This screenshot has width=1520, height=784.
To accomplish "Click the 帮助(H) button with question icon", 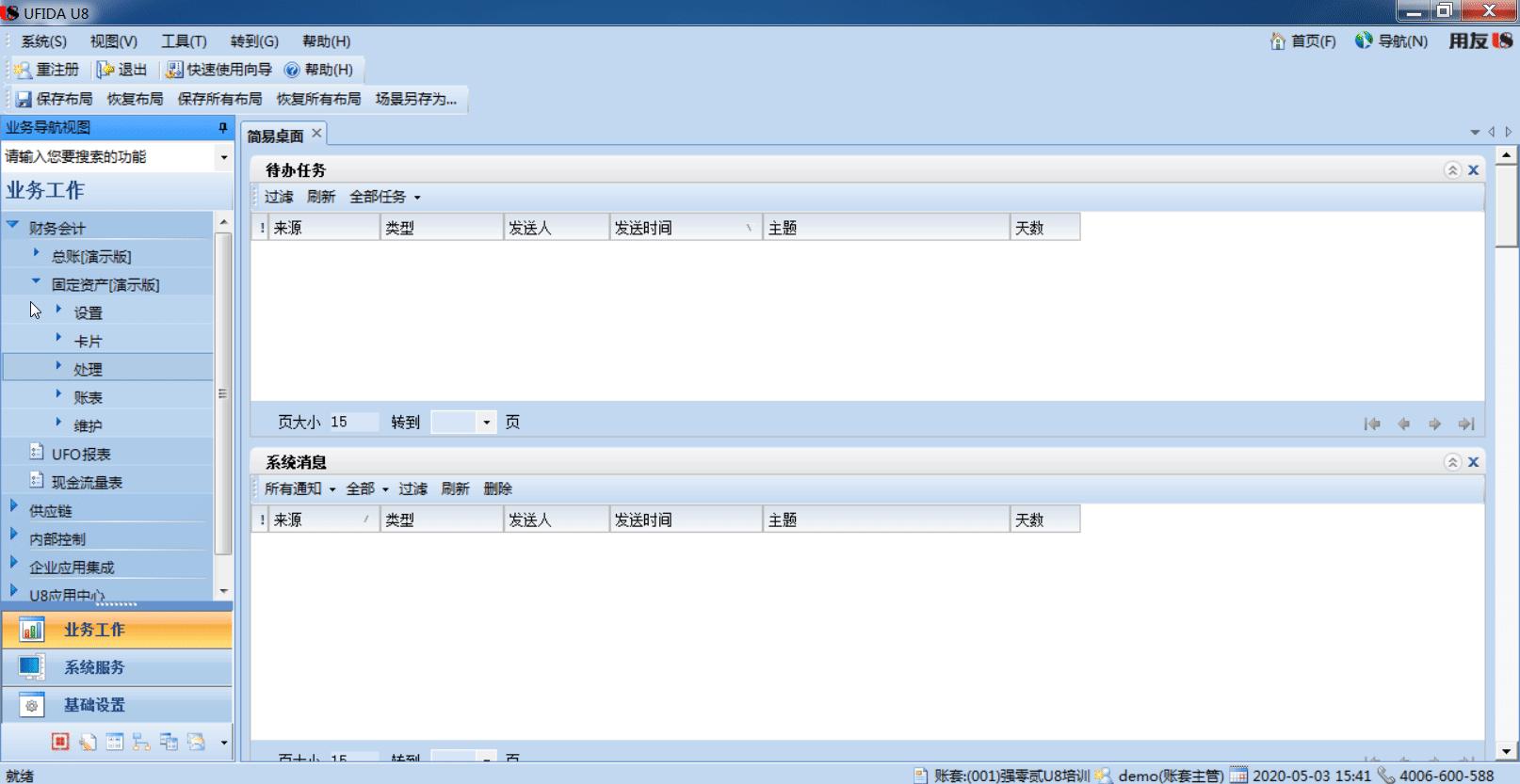I will [318, 70].
